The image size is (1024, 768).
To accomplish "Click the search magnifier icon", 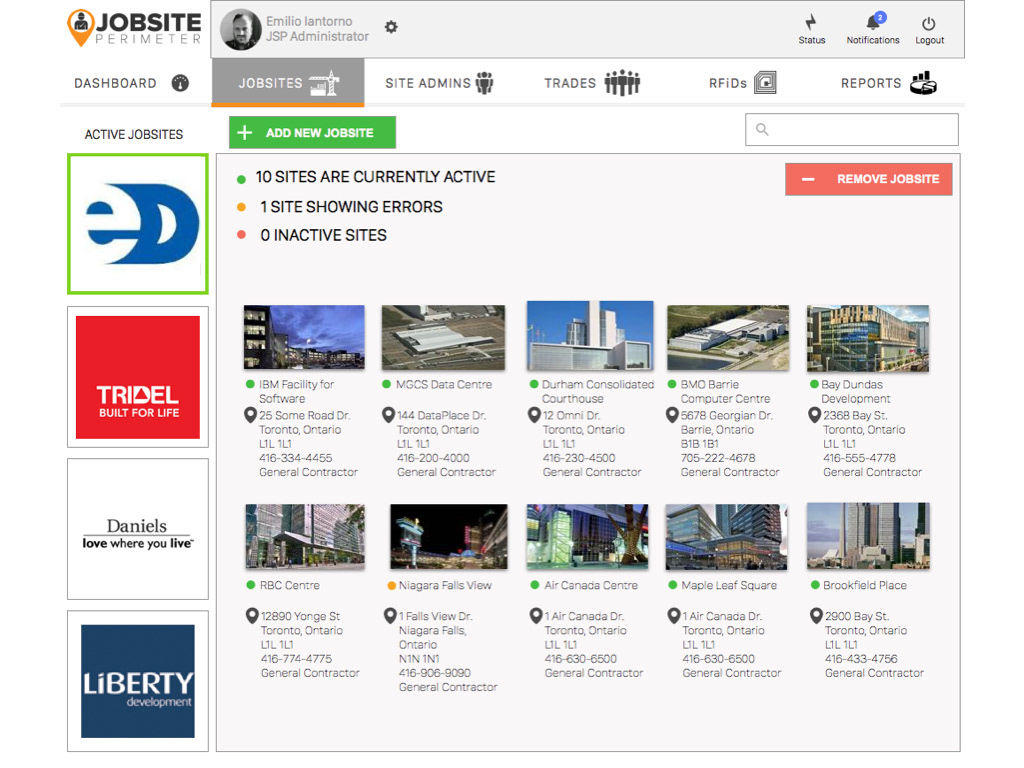I will click(x=762, y=129).
